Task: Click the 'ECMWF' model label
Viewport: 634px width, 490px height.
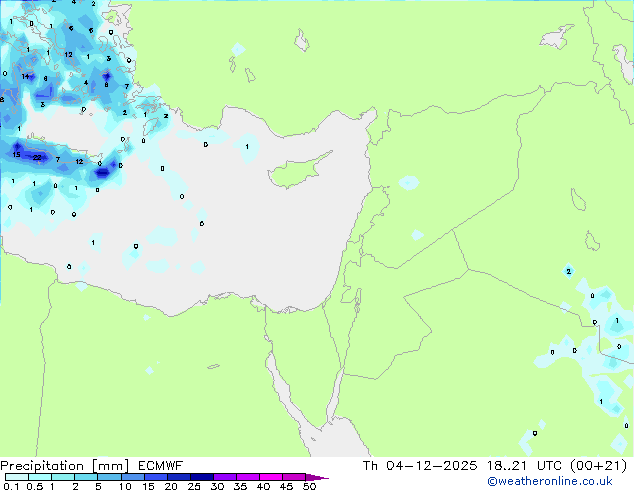Action: 161,466
